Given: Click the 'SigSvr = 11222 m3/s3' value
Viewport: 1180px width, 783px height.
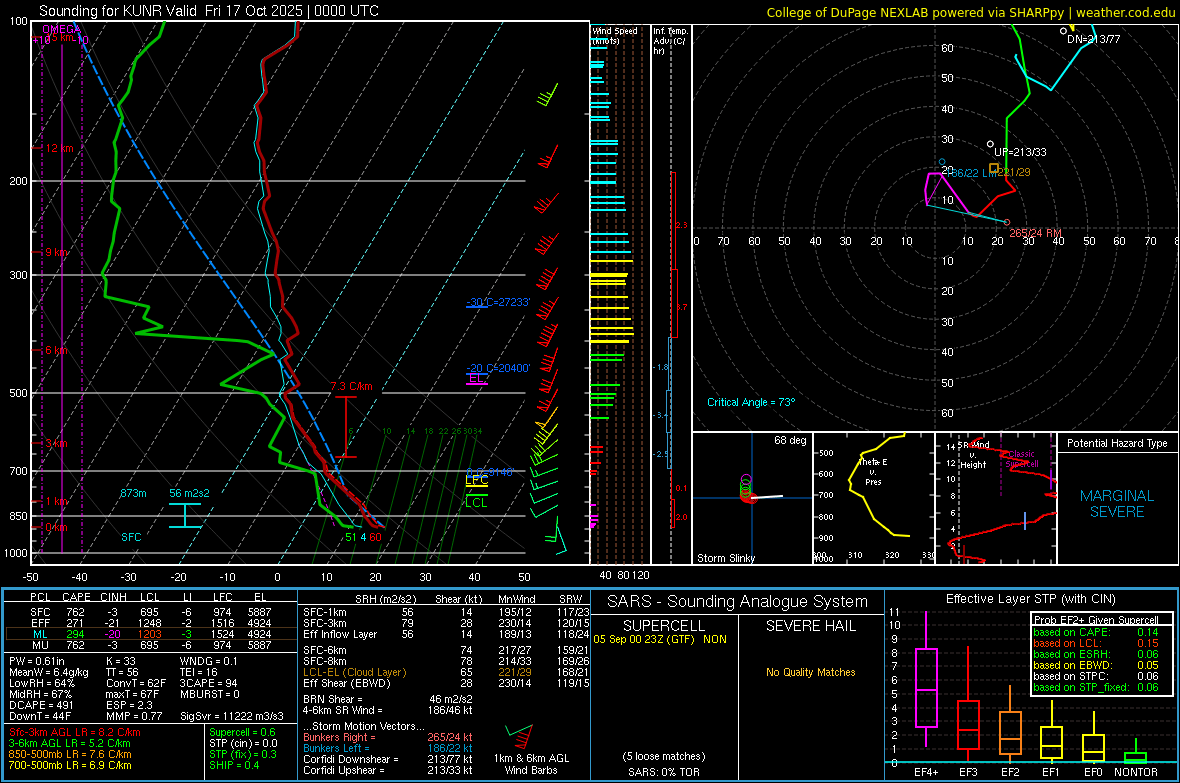Looking at the screenshot, I should coord(232,716).
